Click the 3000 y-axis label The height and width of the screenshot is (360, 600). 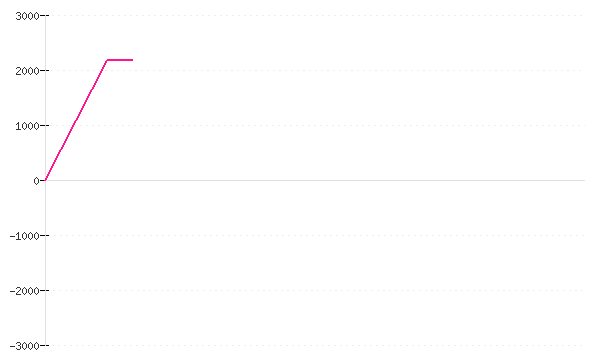click(27, 16)
